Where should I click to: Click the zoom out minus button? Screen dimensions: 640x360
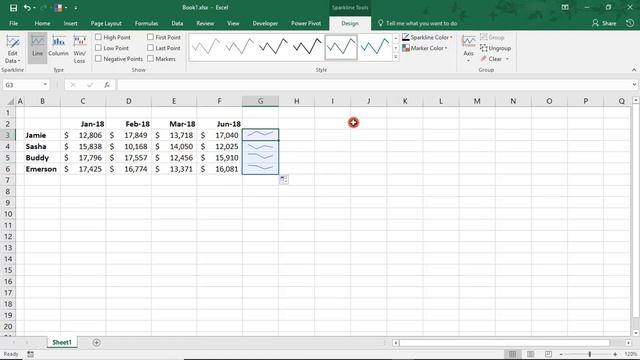click(x=562, y=354)
